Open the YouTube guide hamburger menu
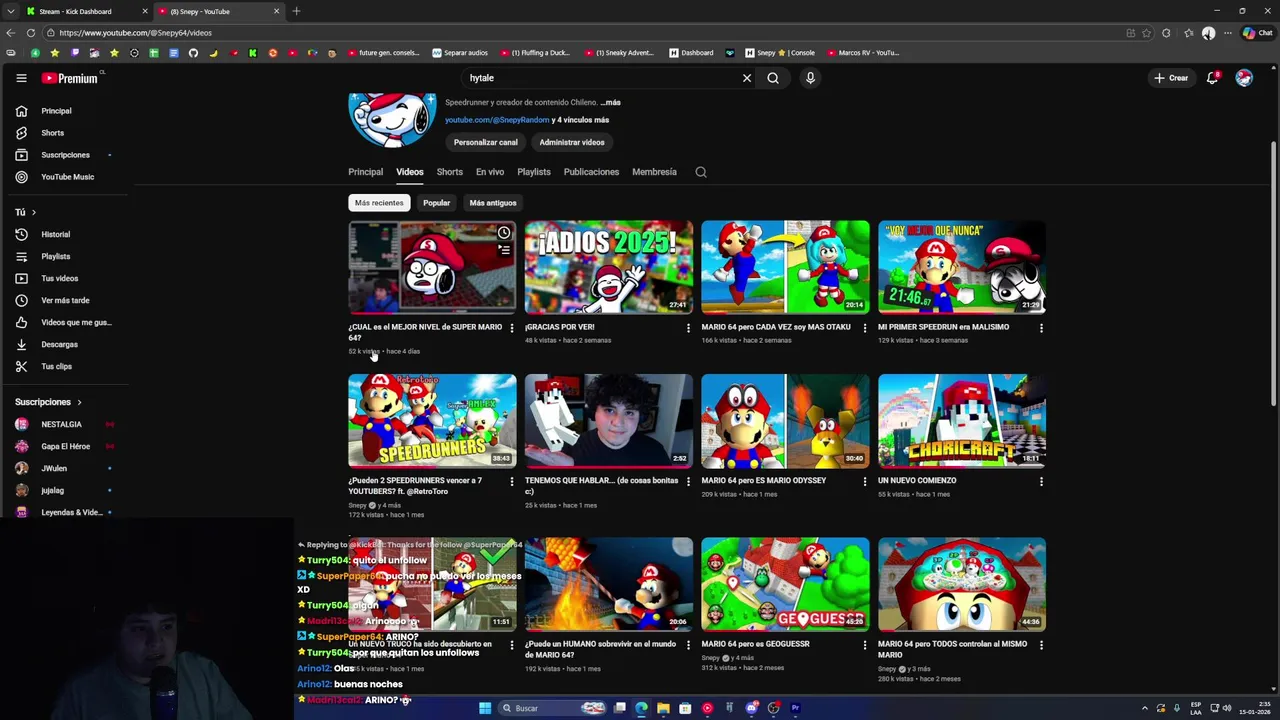This screenshot has height=720, width=1280. pos(21,78)
